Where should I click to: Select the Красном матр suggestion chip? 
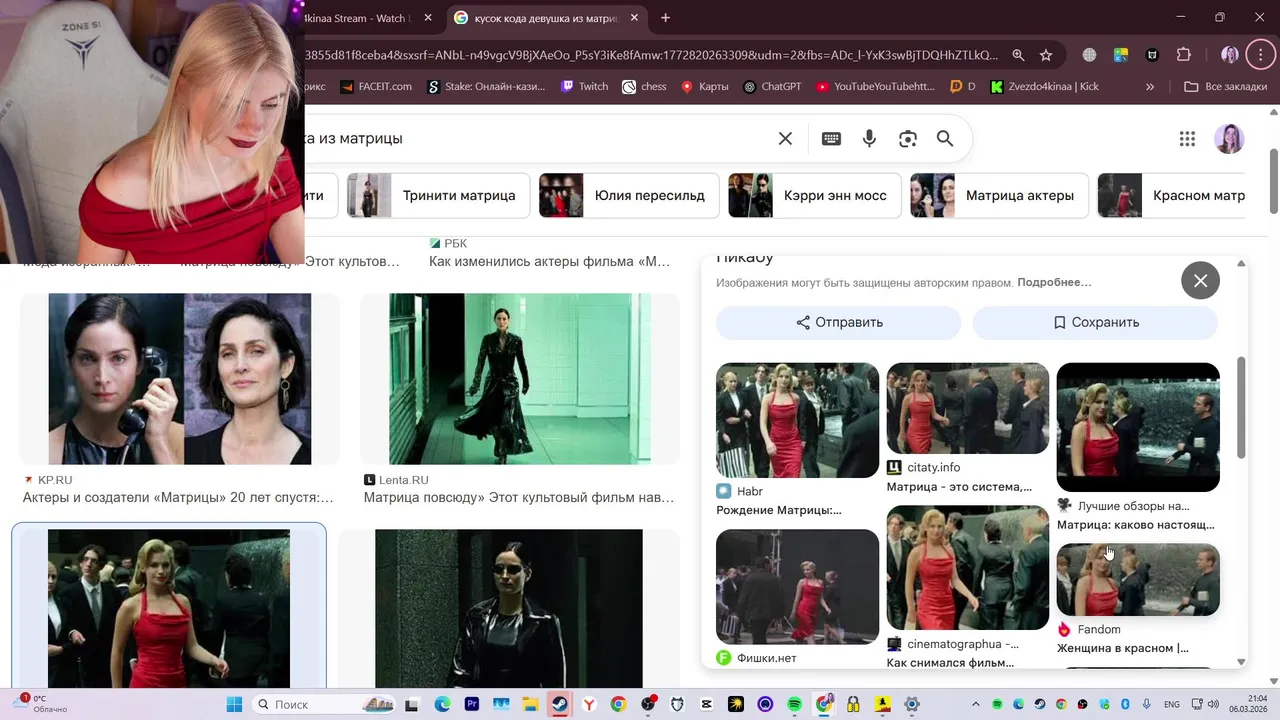click(x=1171, y=195)
